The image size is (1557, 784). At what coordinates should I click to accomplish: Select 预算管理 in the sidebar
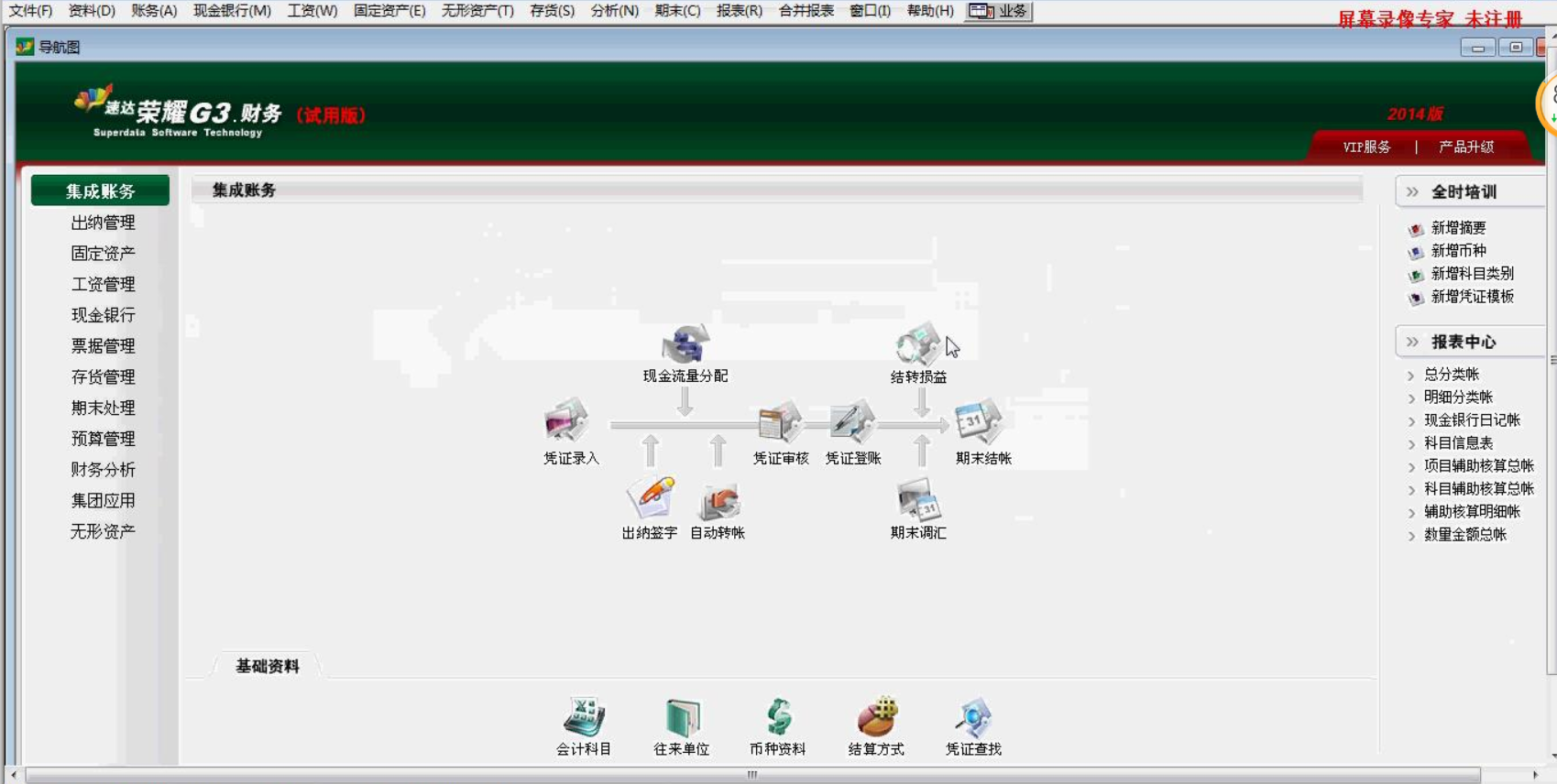click(x=103, y=439)
